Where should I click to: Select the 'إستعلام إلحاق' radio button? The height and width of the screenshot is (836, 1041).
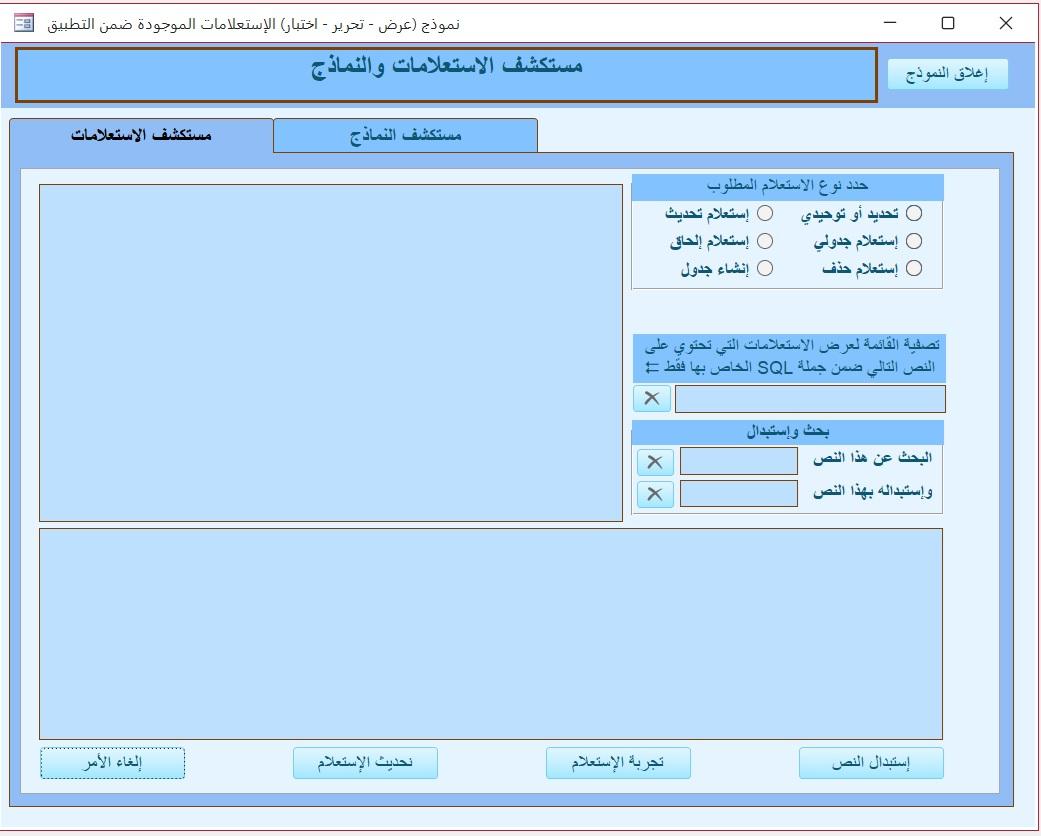point(767,241)
